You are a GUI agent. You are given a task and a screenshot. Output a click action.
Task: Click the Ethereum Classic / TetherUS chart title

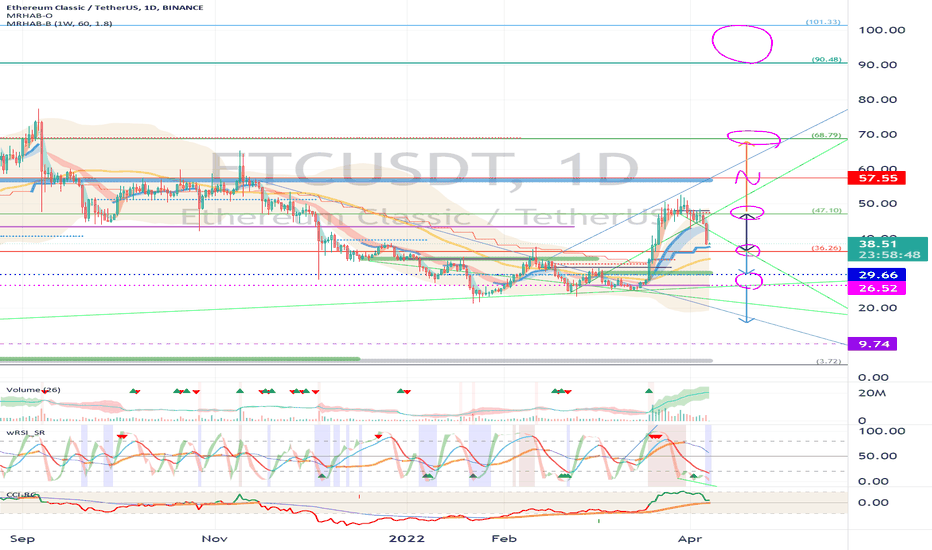(105, 7)
